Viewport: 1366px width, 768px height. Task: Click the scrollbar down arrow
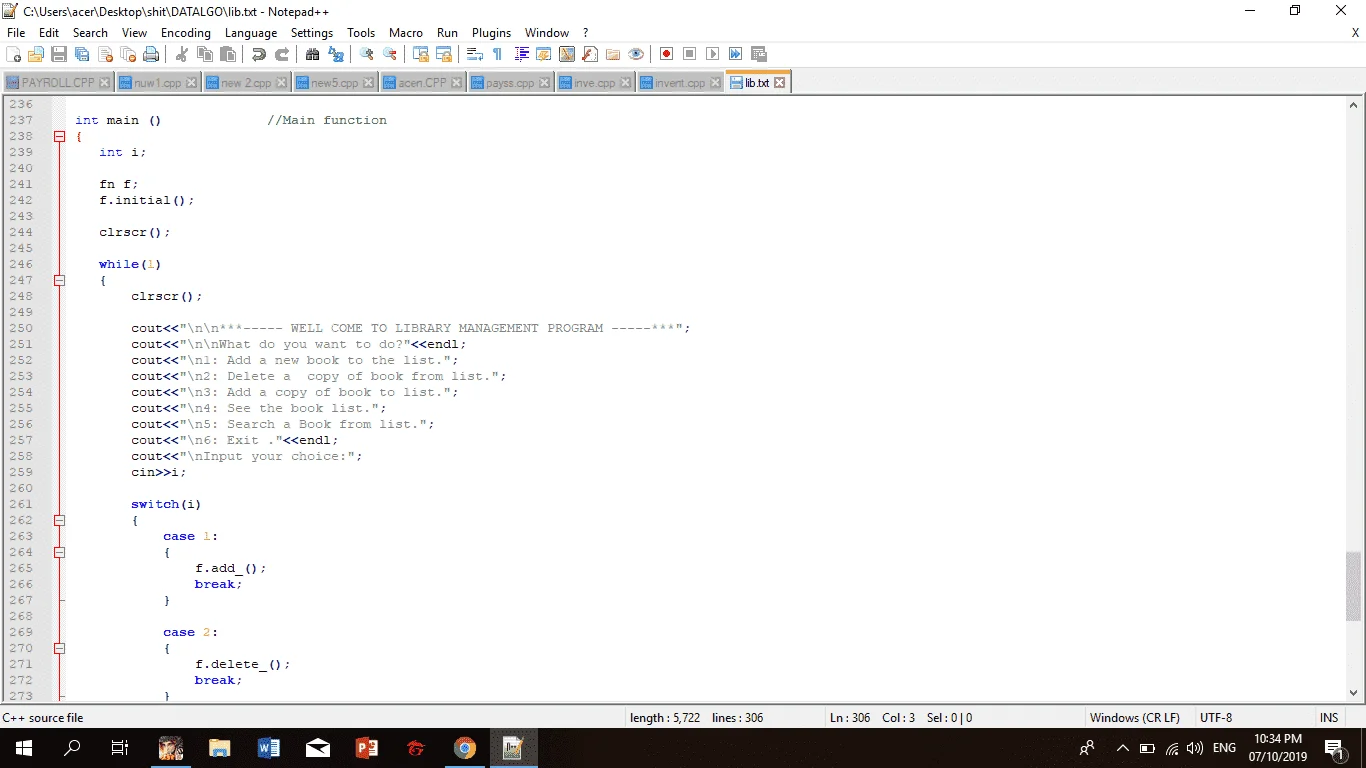click(x=1354, y=692)
